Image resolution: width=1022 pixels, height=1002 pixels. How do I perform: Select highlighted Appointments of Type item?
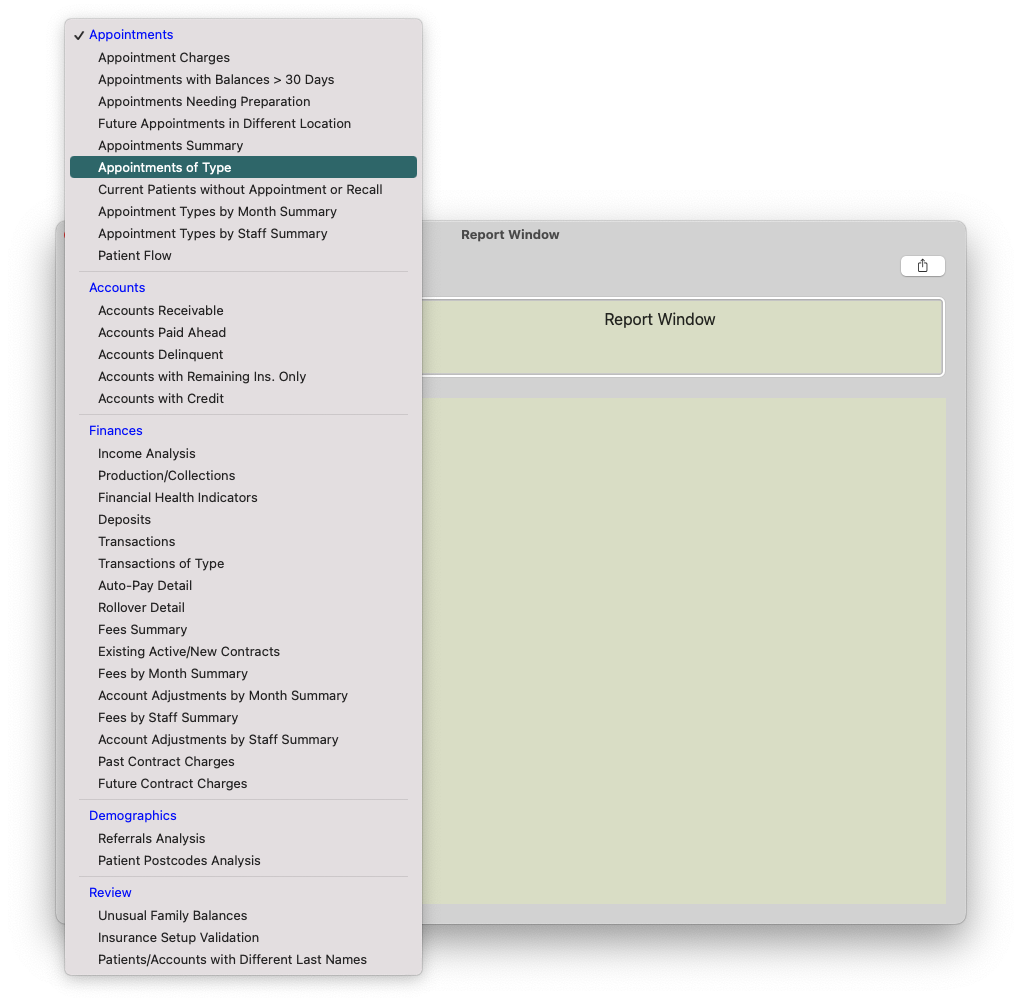tap(243, 168)
